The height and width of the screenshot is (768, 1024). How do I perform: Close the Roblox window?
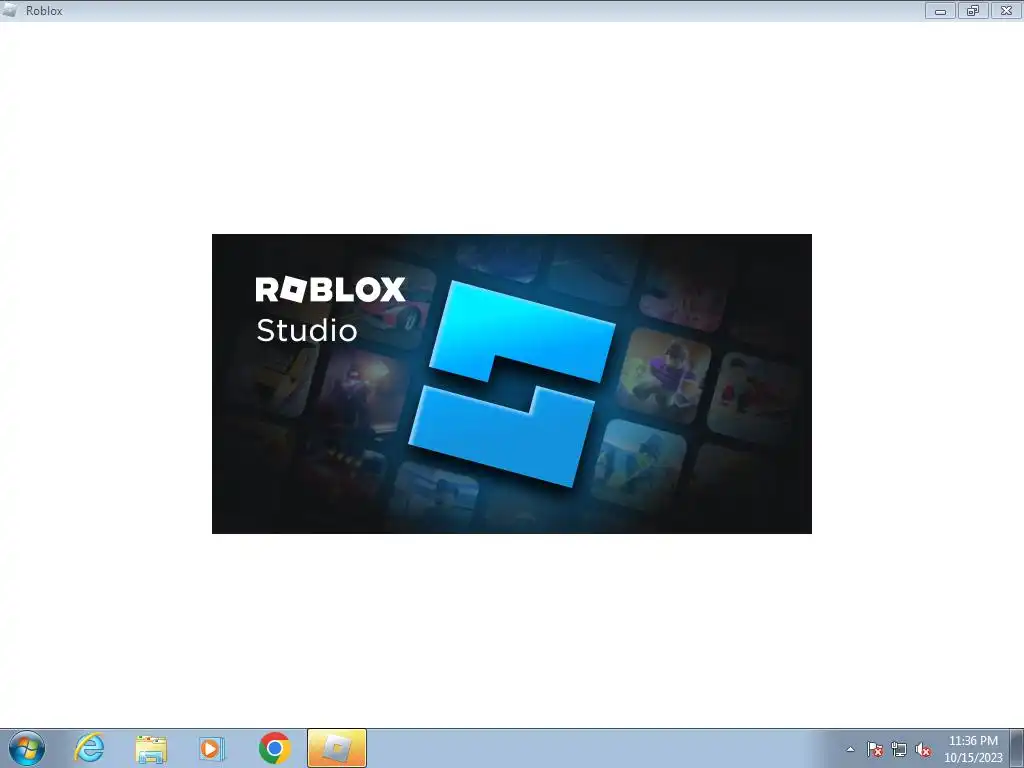[1006, 10]
